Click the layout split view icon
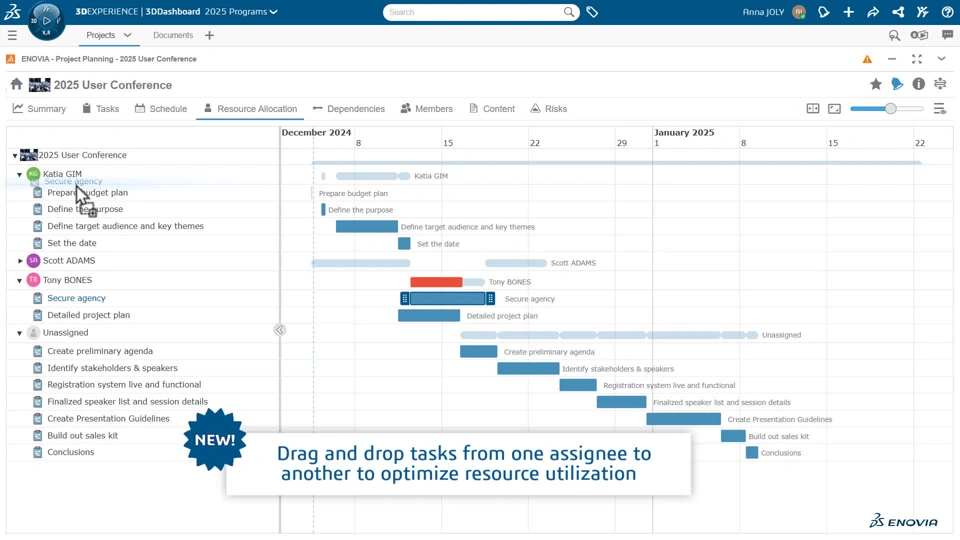This screenshot has height=540, width=960. (813, 108)
